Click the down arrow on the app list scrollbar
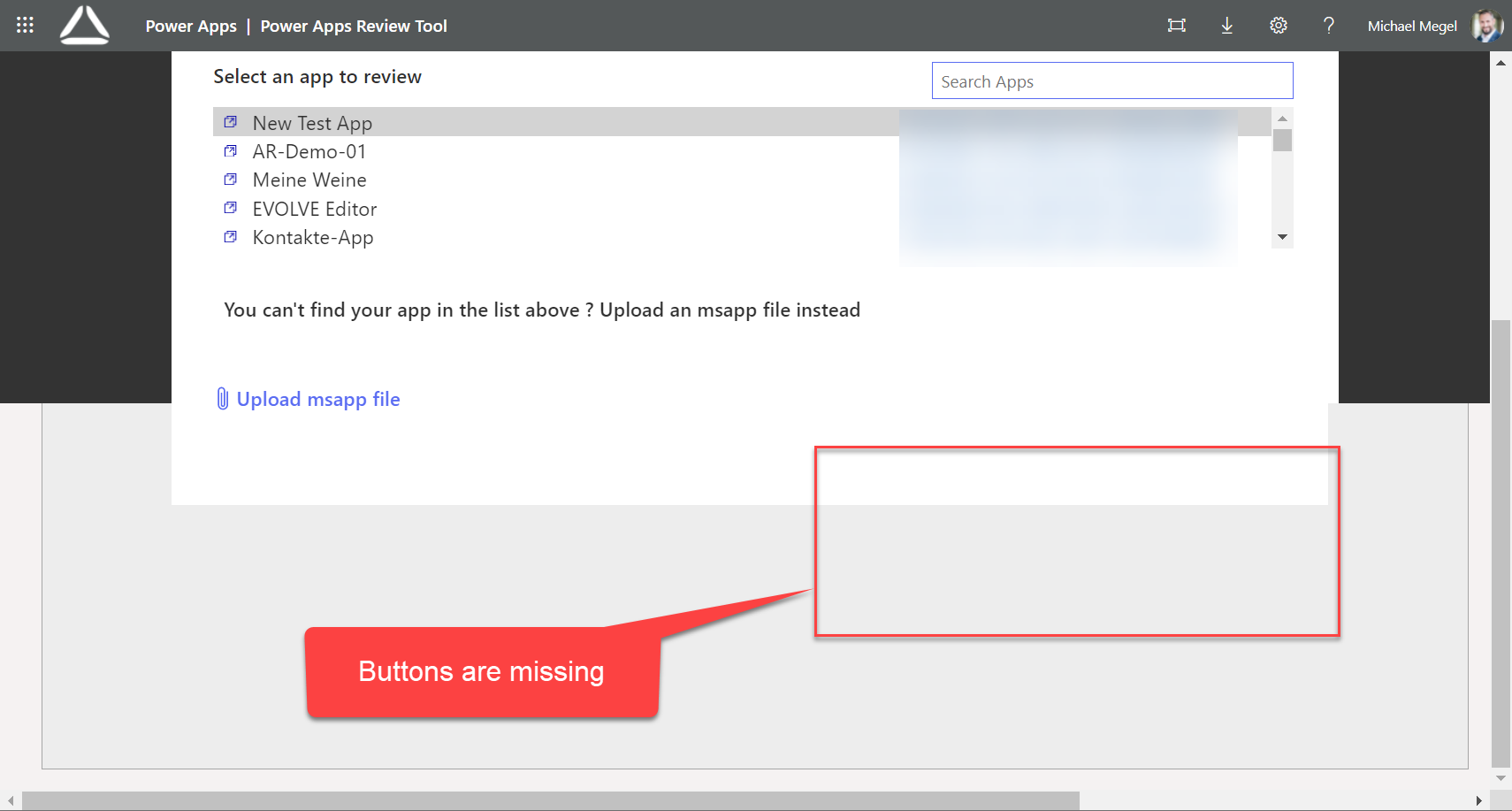 (x=1283, y=237)
